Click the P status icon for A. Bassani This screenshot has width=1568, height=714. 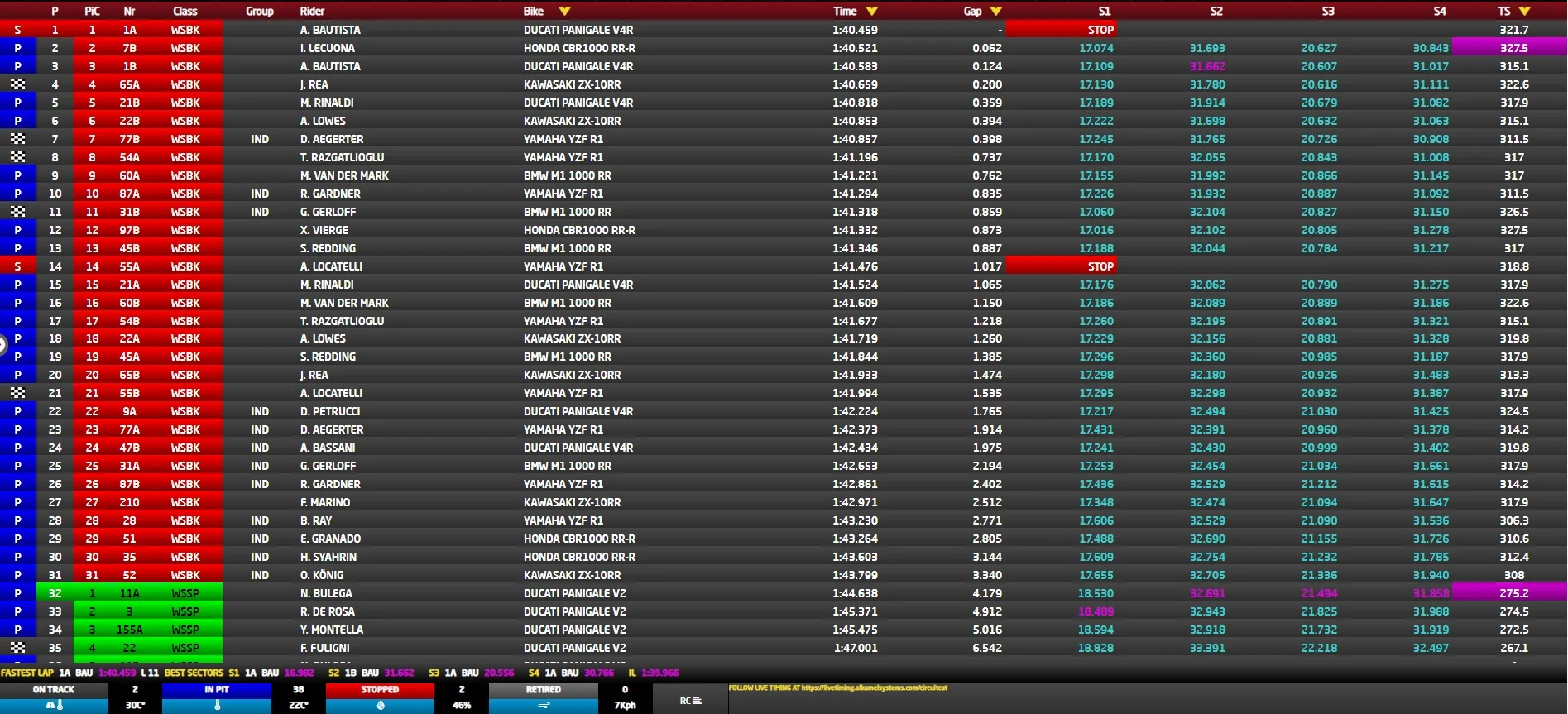coord(17,448)
